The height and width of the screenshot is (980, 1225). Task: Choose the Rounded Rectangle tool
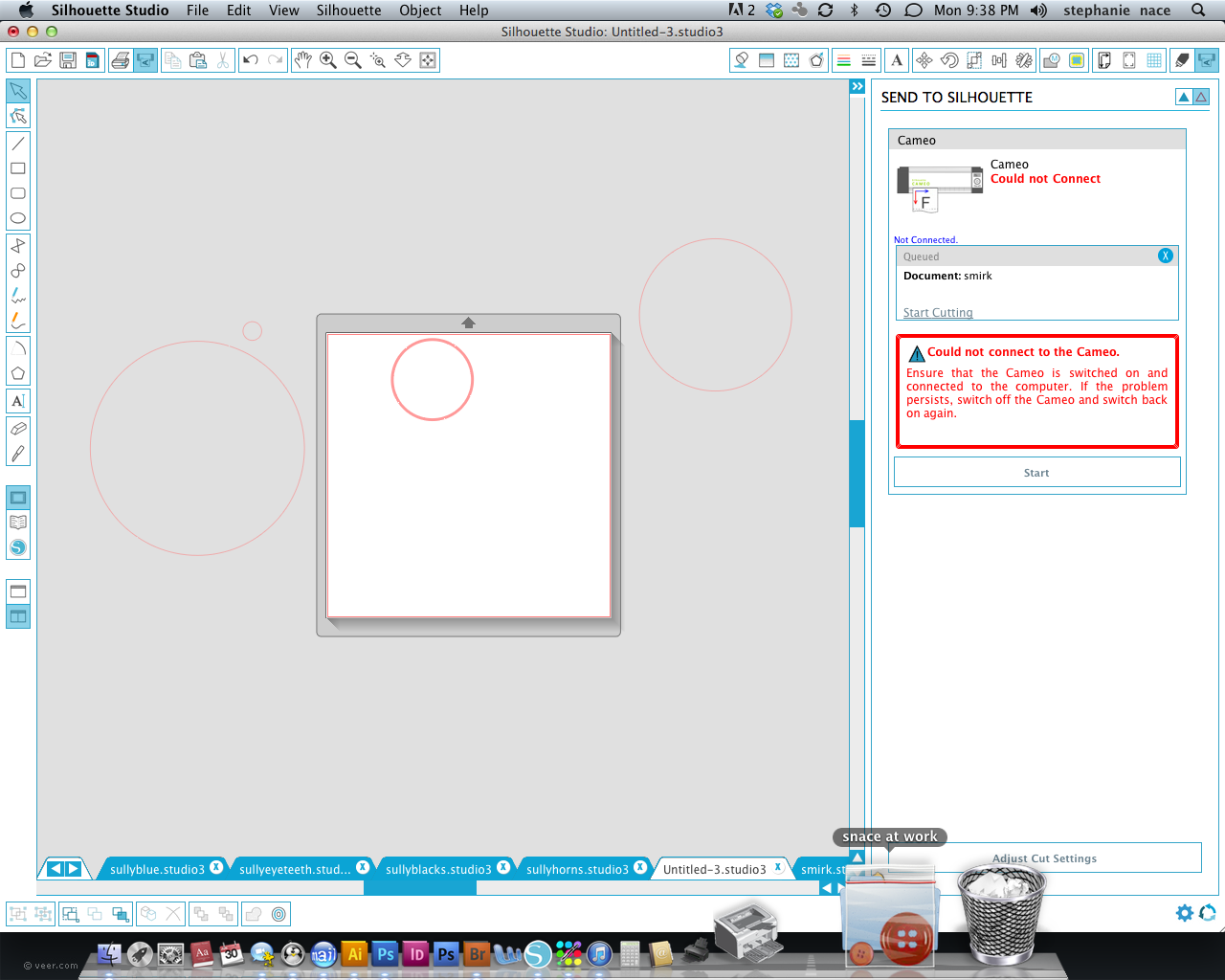pos(18,193)
